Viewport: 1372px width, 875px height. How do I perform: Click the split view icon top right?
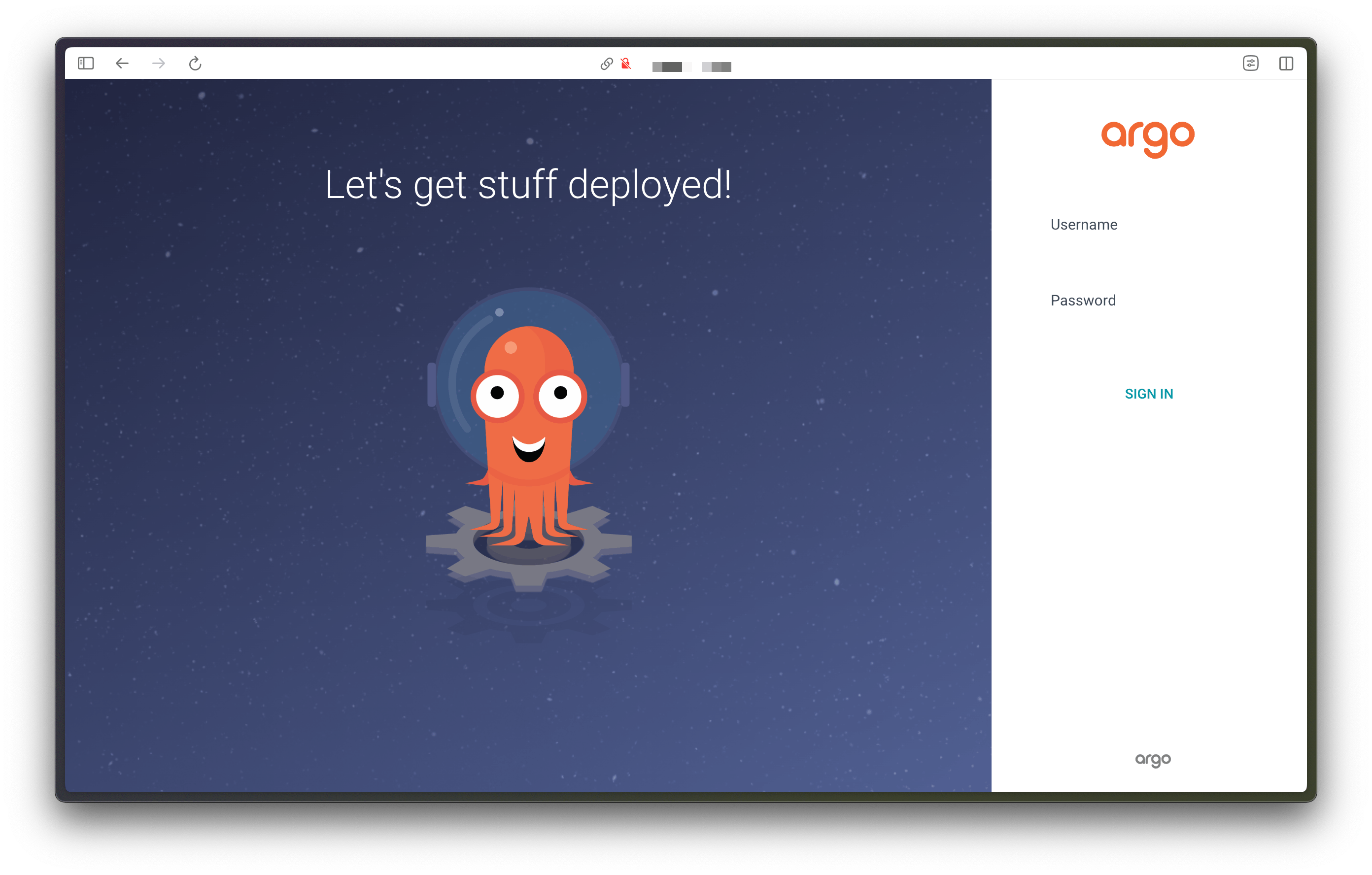1287,63
